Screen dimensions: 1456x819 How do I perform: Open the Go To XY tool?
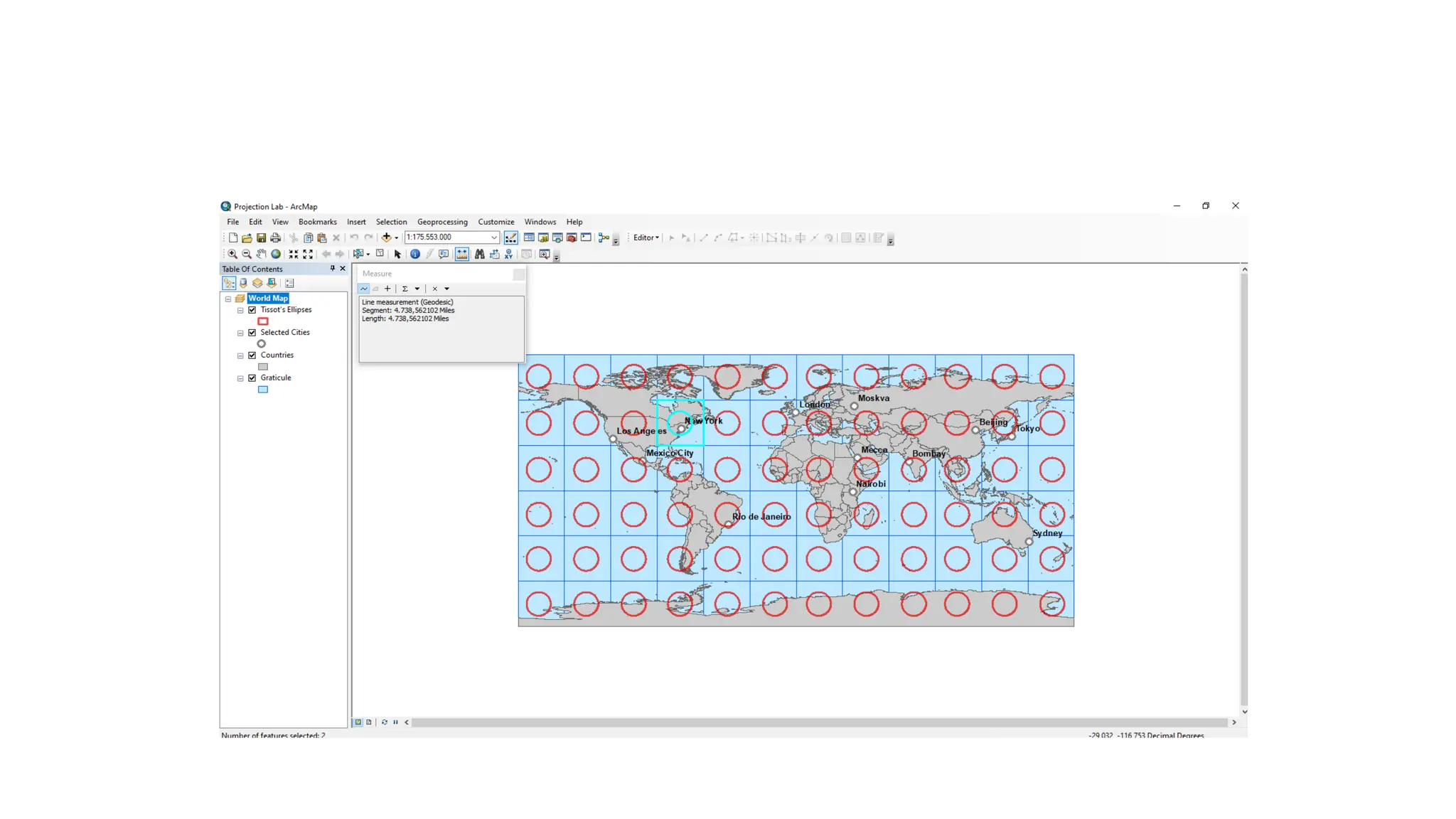(509, 254)
